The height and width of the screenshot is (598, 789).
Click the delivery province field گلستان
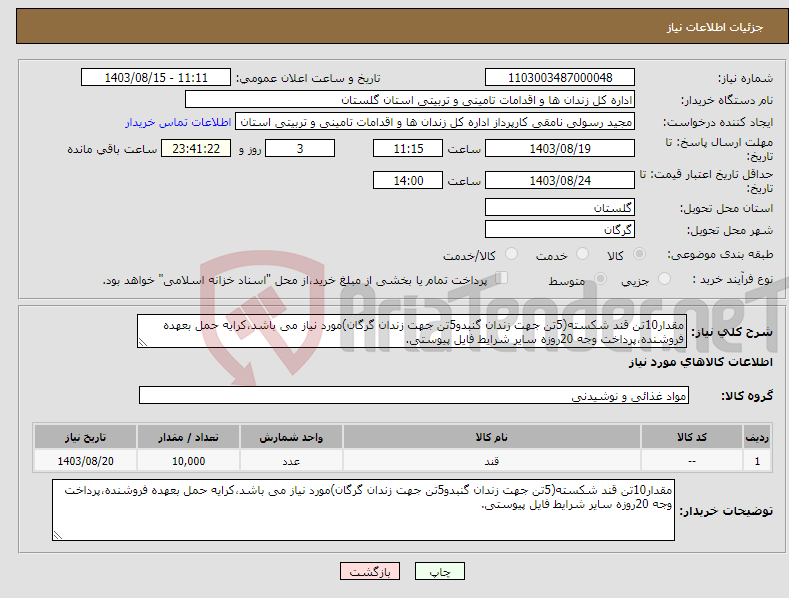(x=560, y=207)
